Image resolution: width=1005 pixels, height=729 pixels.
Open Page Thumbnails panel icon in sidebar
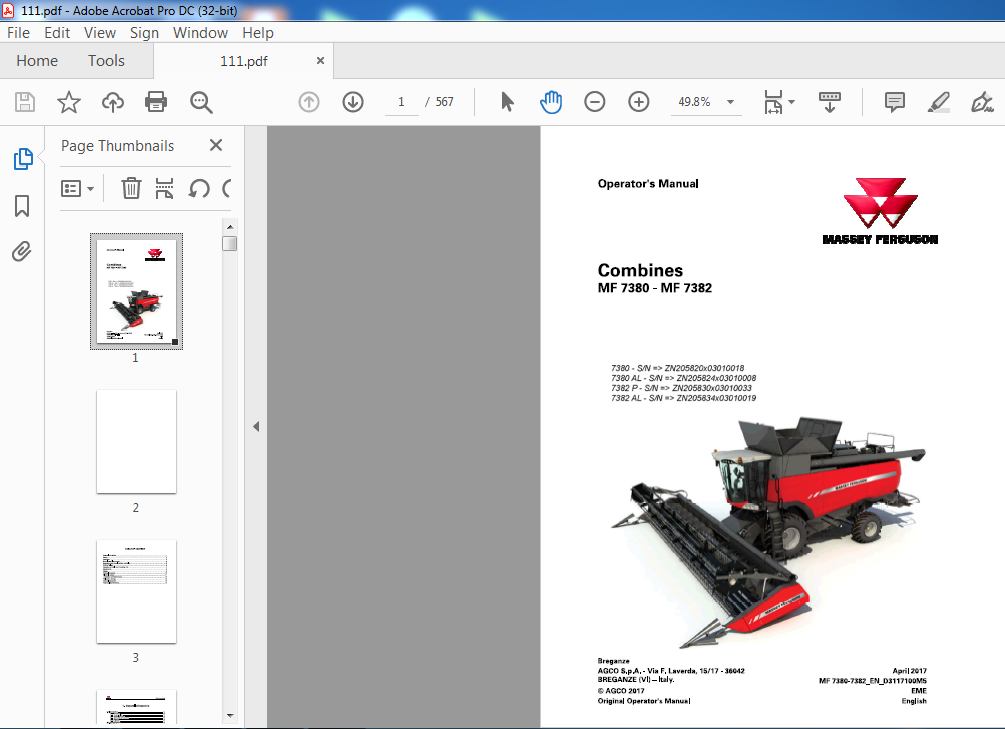[23, 158]
